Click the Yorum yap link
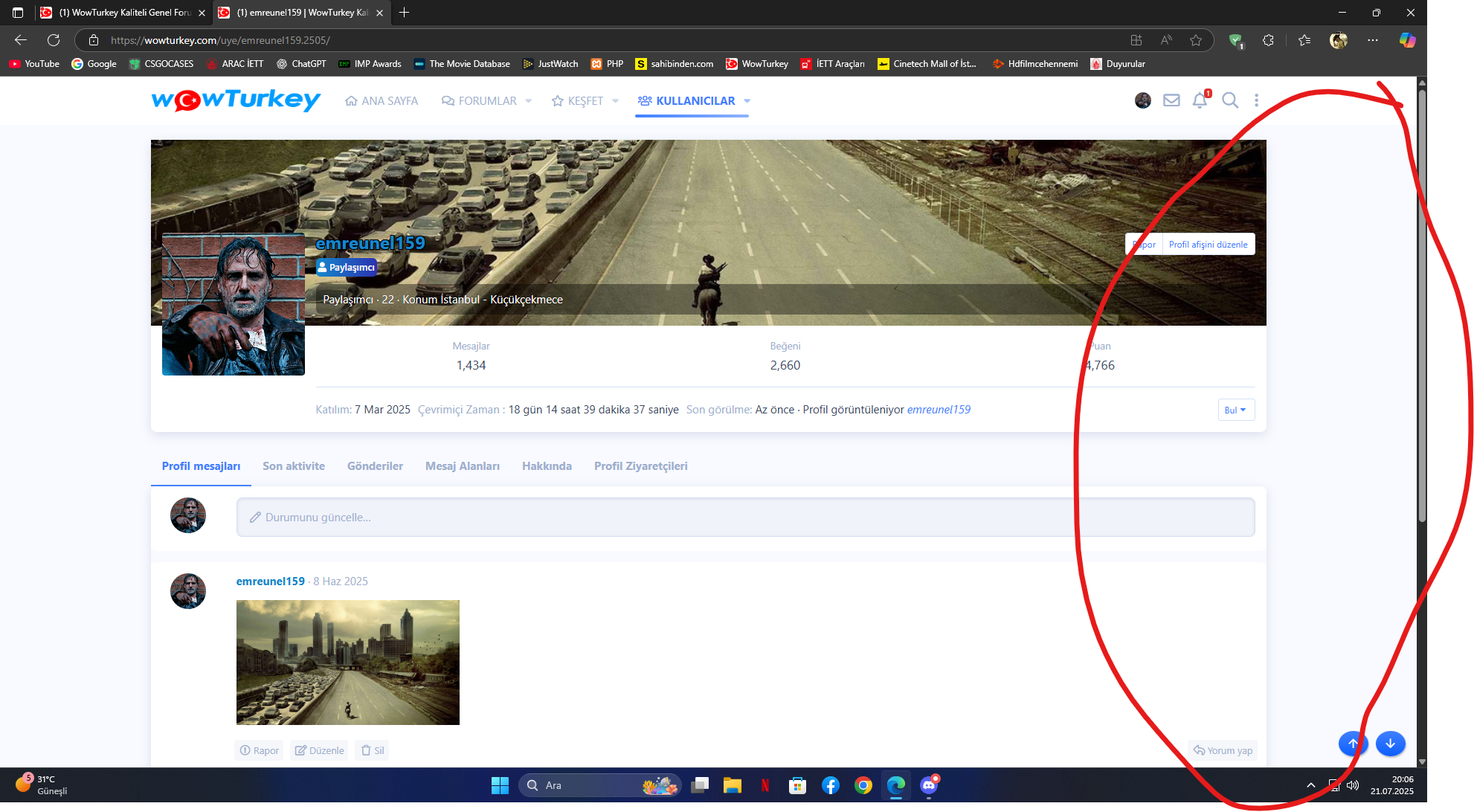The image size is (1474, 812). pos(1223,750)
